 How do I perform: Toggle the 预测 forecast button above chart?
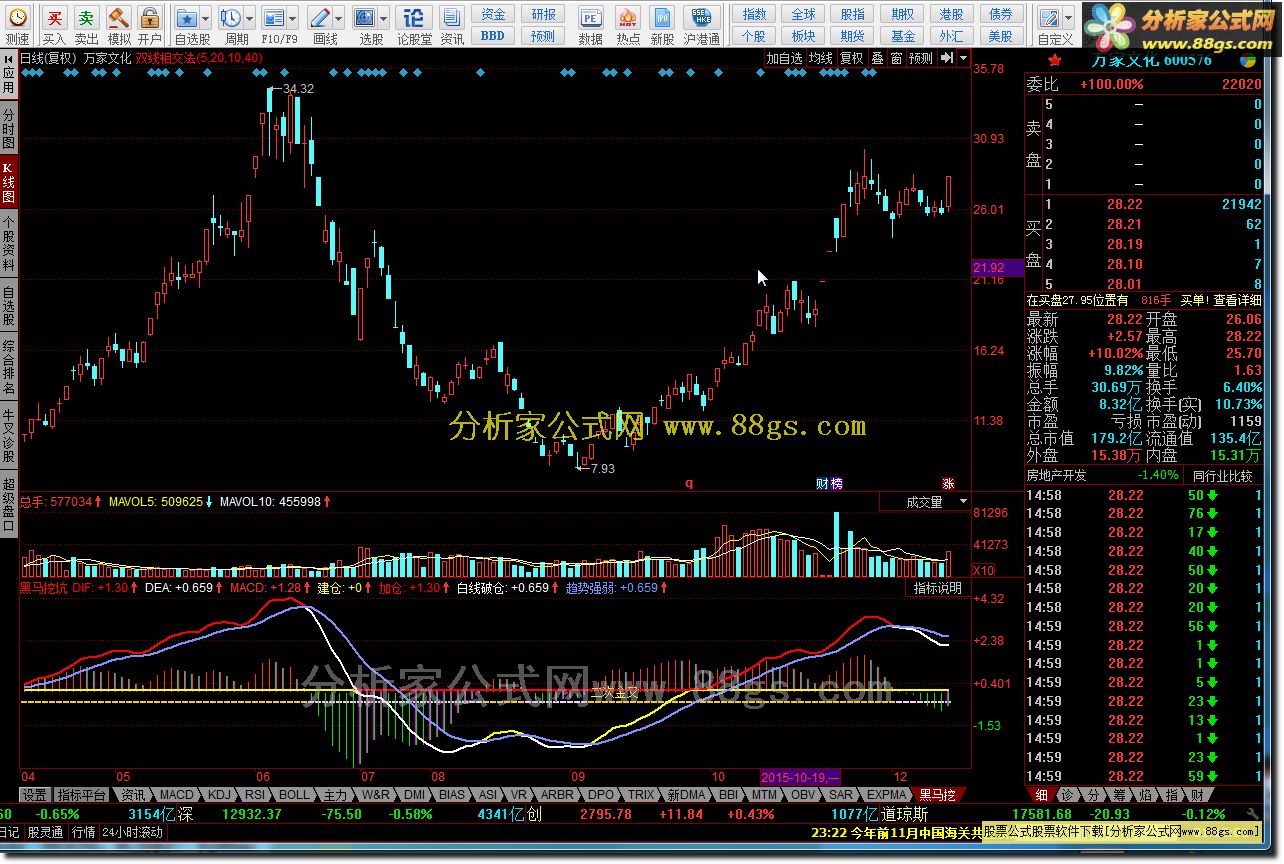920,59
